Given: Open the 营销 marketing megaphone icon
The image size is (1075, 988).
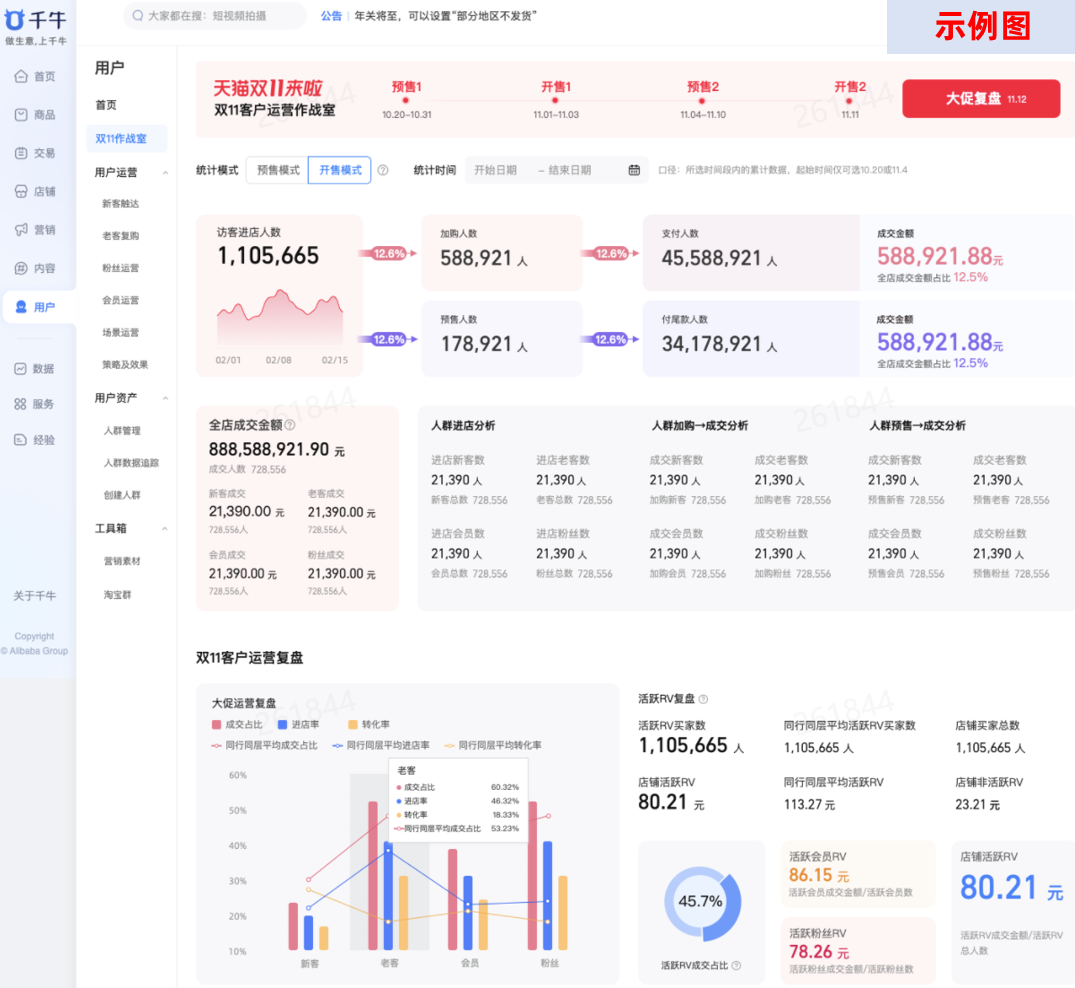Looking at the screenshot, I should (x=21, y=230).
